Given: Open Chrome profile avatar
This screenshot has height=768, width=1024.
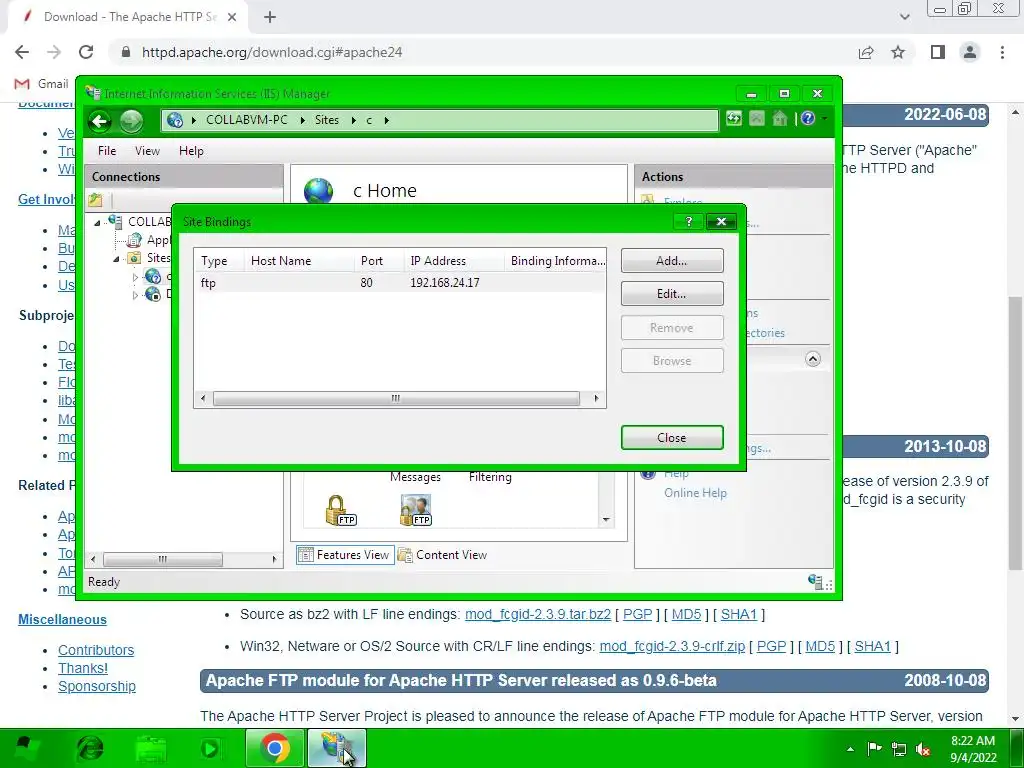Looking at the screenshot, I should 970,52.
